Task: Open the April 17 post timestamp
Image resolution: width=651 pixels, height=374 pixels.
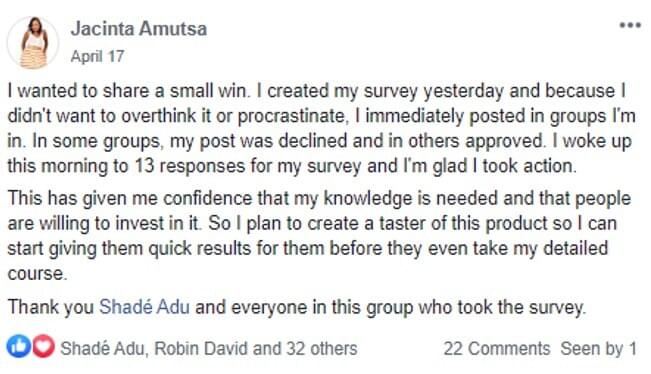Action: (98, 56)
